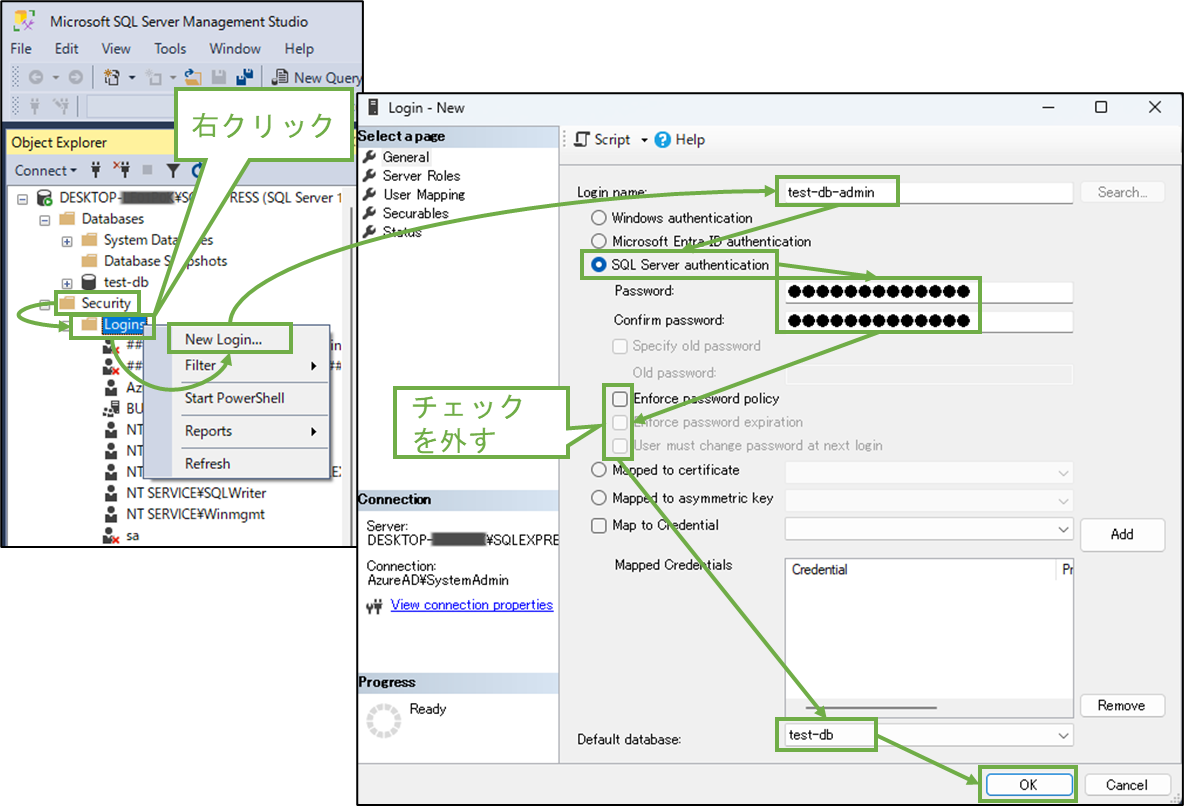
Task: Check the Map to Credential checkbox
Action: pos(599,526)
